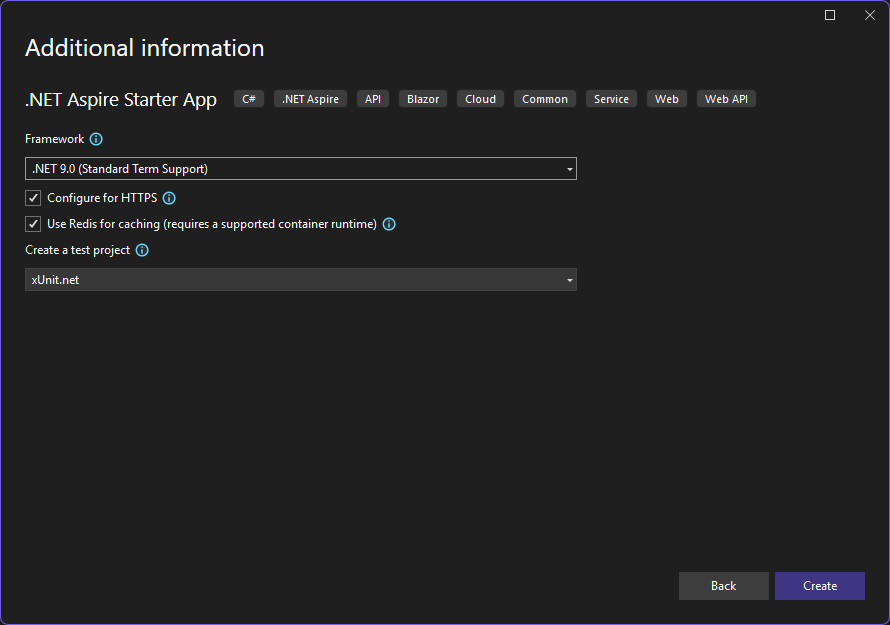The height and width of the screenshot is (625, 890).
Task: Click the Create button
Action: click(820, 586)
